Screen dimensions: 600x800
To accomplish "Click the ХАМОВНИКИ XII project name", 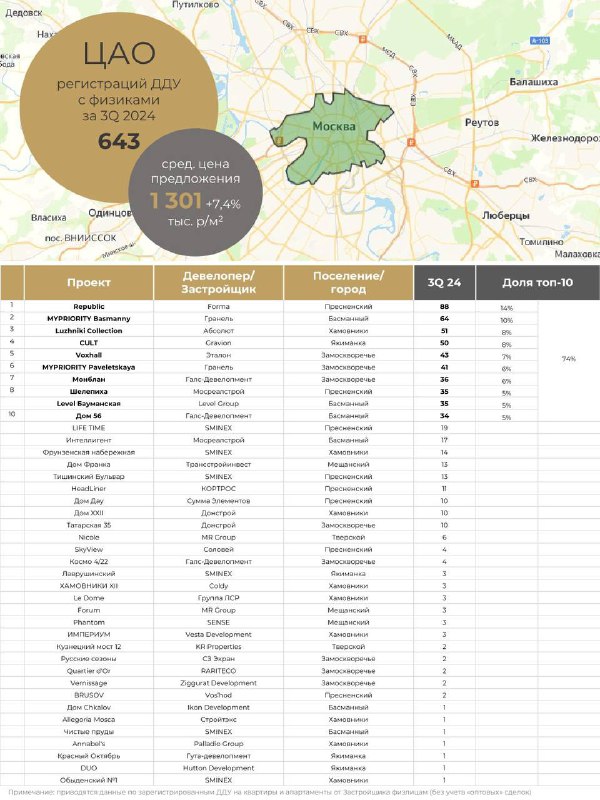I will pos(89,586).
